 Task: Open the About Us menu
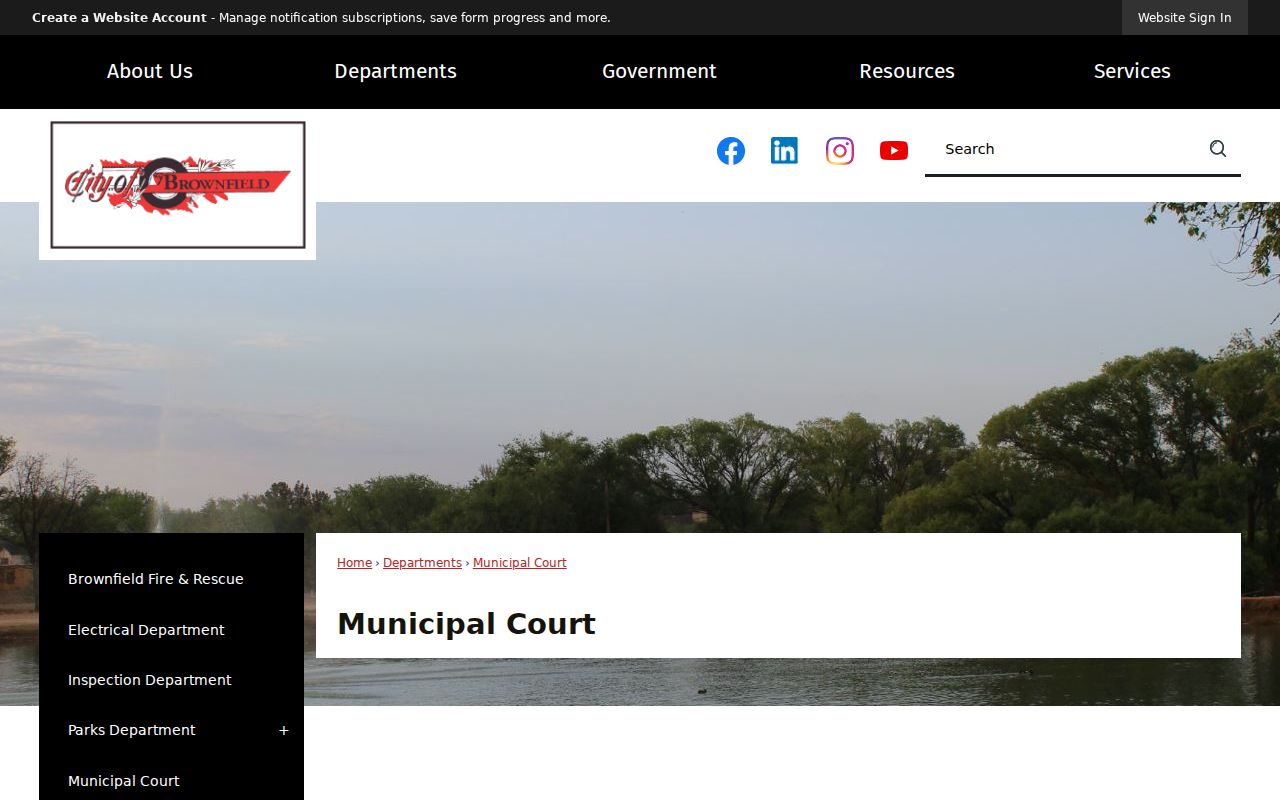(x=150, y=71)
